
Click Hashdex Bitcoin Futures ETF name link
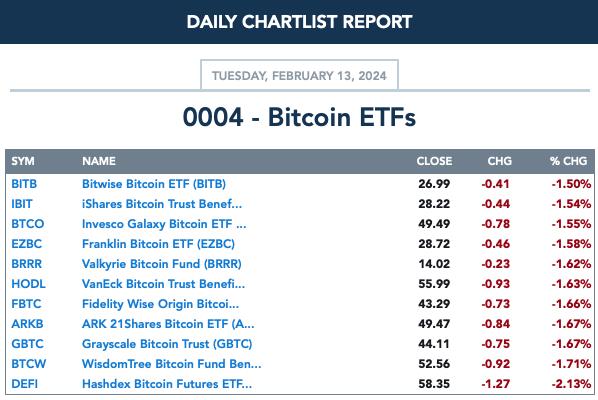(167, 384)
